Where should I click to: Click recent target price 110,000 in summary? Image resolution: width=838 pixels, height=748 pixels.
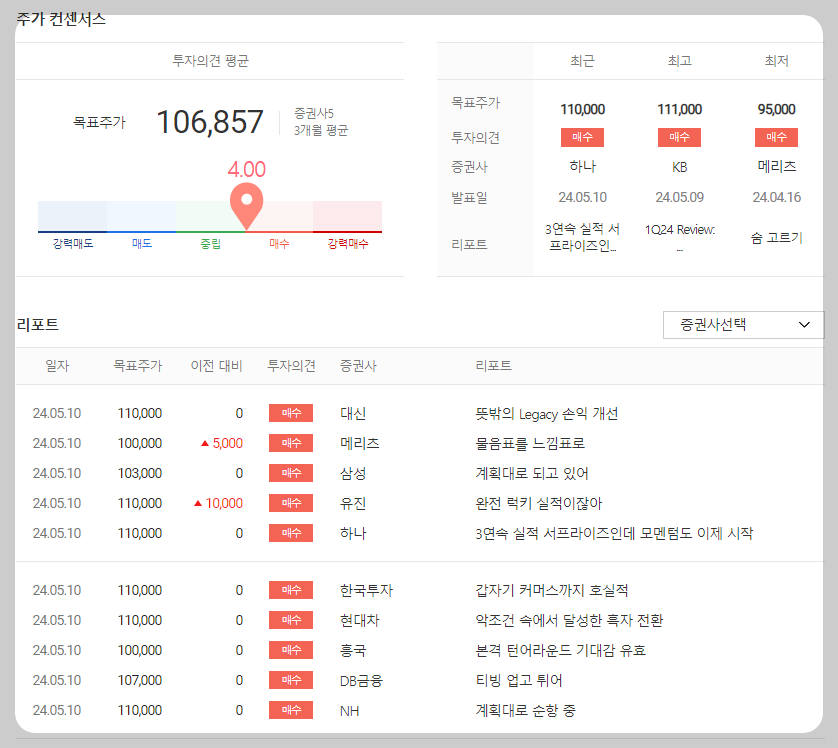point(583,110)
